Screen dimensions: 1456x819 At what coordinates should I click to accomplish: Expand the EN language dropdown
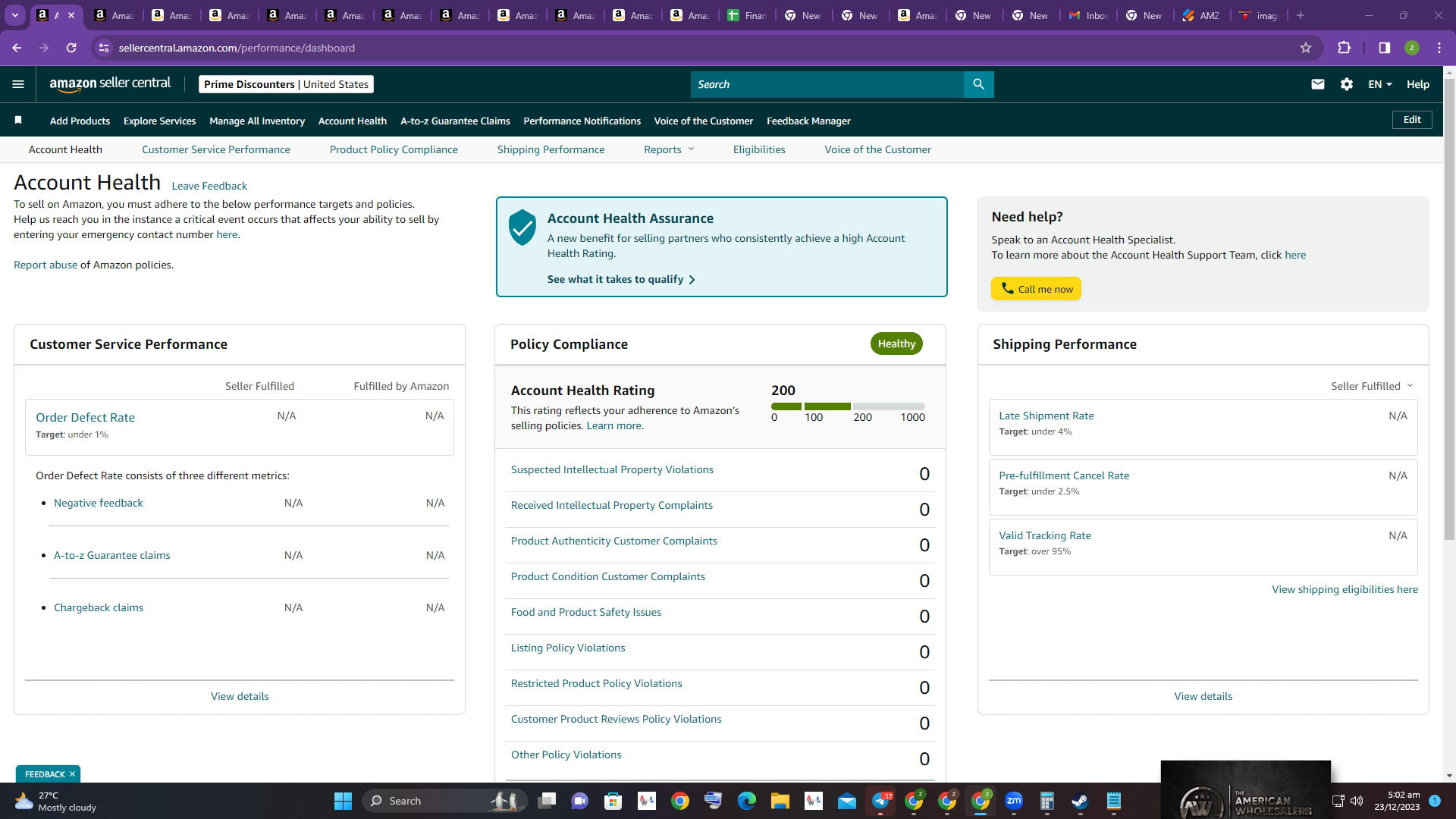(x=1380, y=84)
